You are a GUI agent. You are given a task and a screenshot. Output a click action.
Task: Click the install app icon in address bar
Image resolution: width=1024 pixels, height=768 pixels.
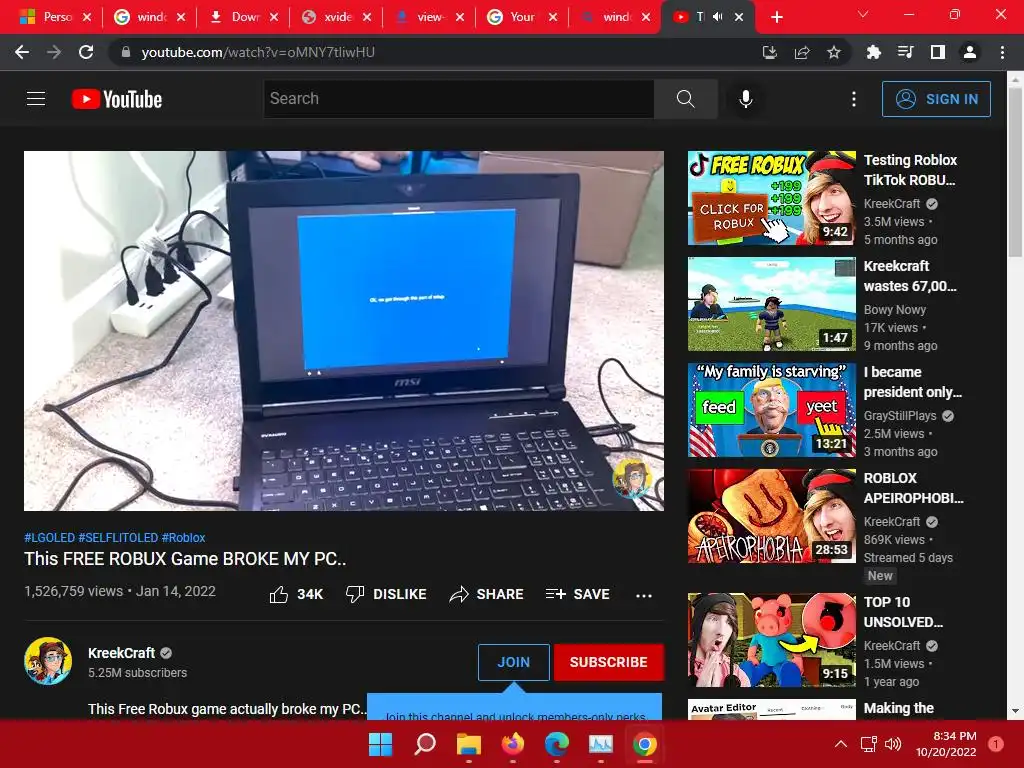pyautogui.click(x=769, y=52)
